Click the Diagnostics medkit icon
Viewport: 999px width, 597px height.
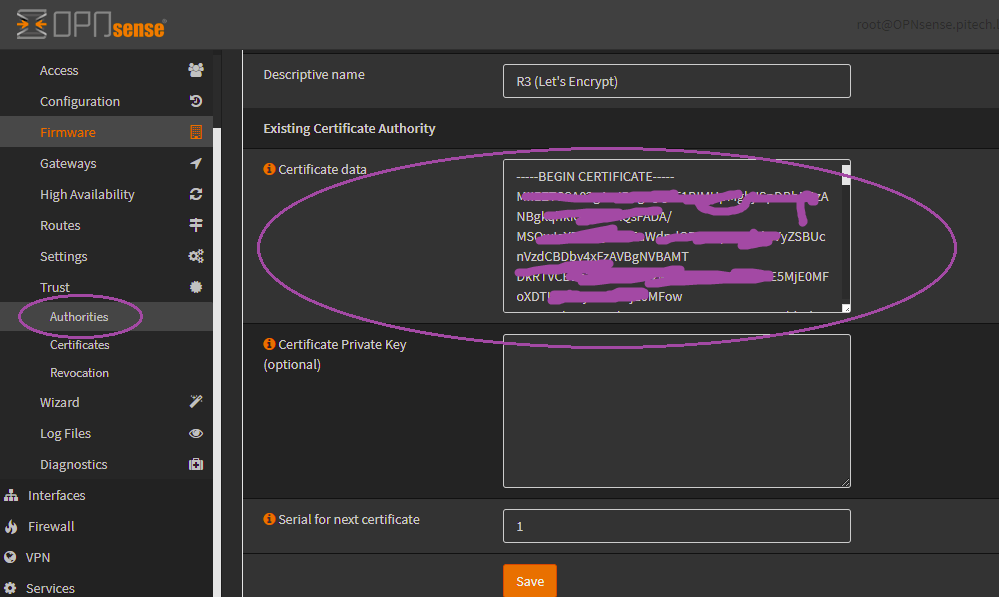(196, 464)
